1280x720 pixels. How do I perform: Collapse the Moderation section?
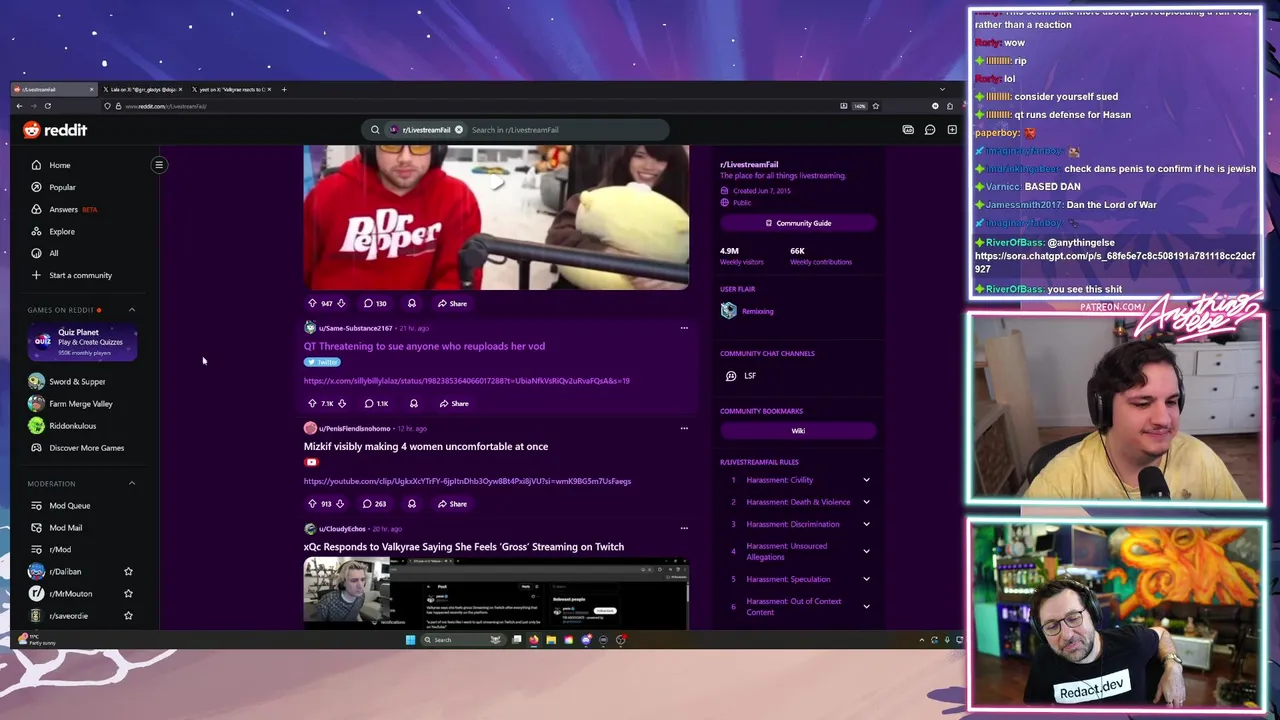tap(131, 484)
